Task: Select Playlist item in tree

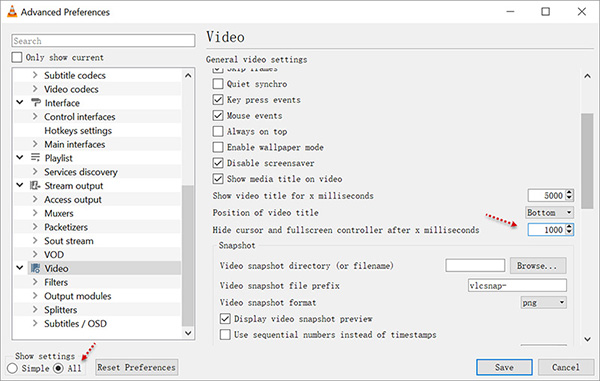Action: [59, 158]
